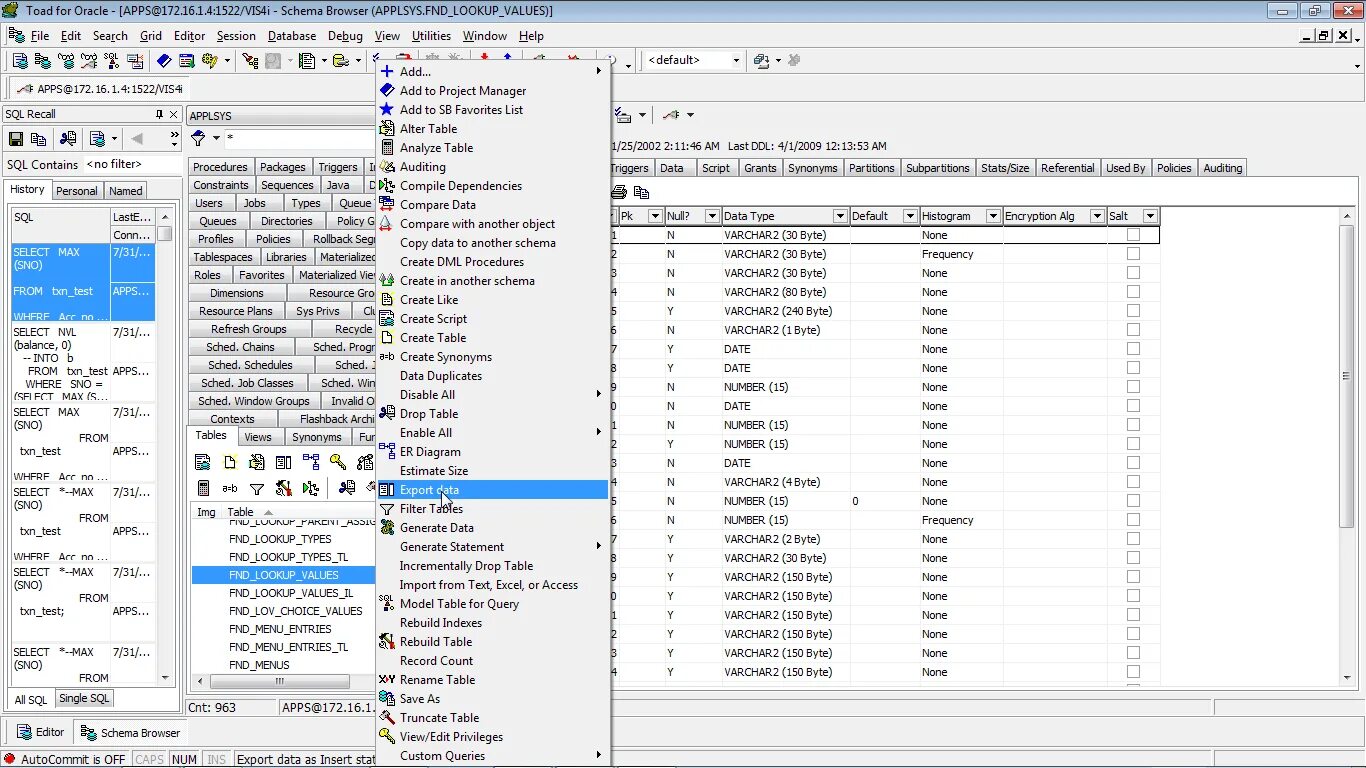Screen dimensions: 1366x768
Task: Click the Single SQL button
Action: (x=84, y=699)
